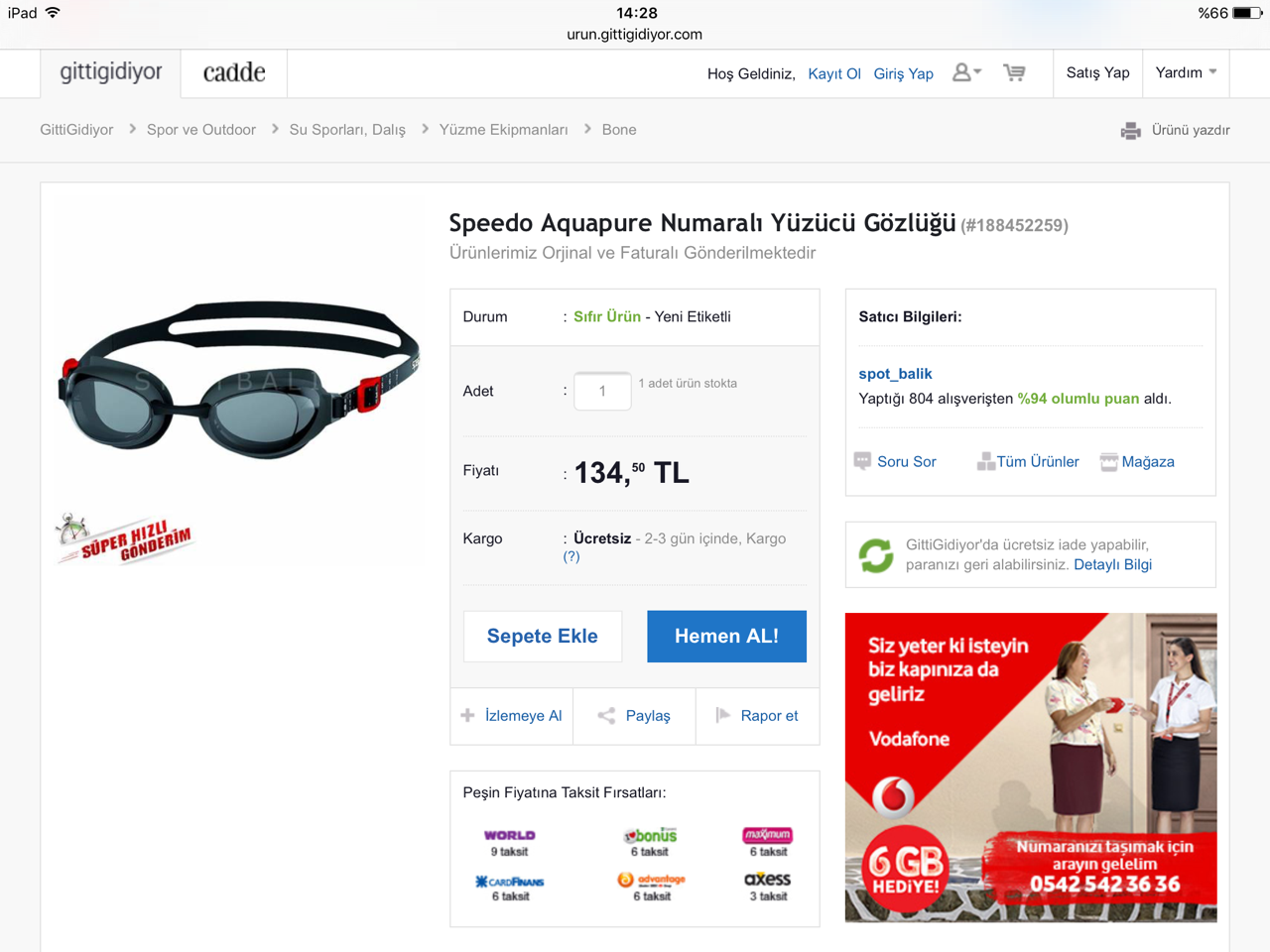Open the Vodafone 6 GB advertisement banner
The height and width of the screenshot is (952, 1270).
pyautogui.click(x=1031, y=768)
